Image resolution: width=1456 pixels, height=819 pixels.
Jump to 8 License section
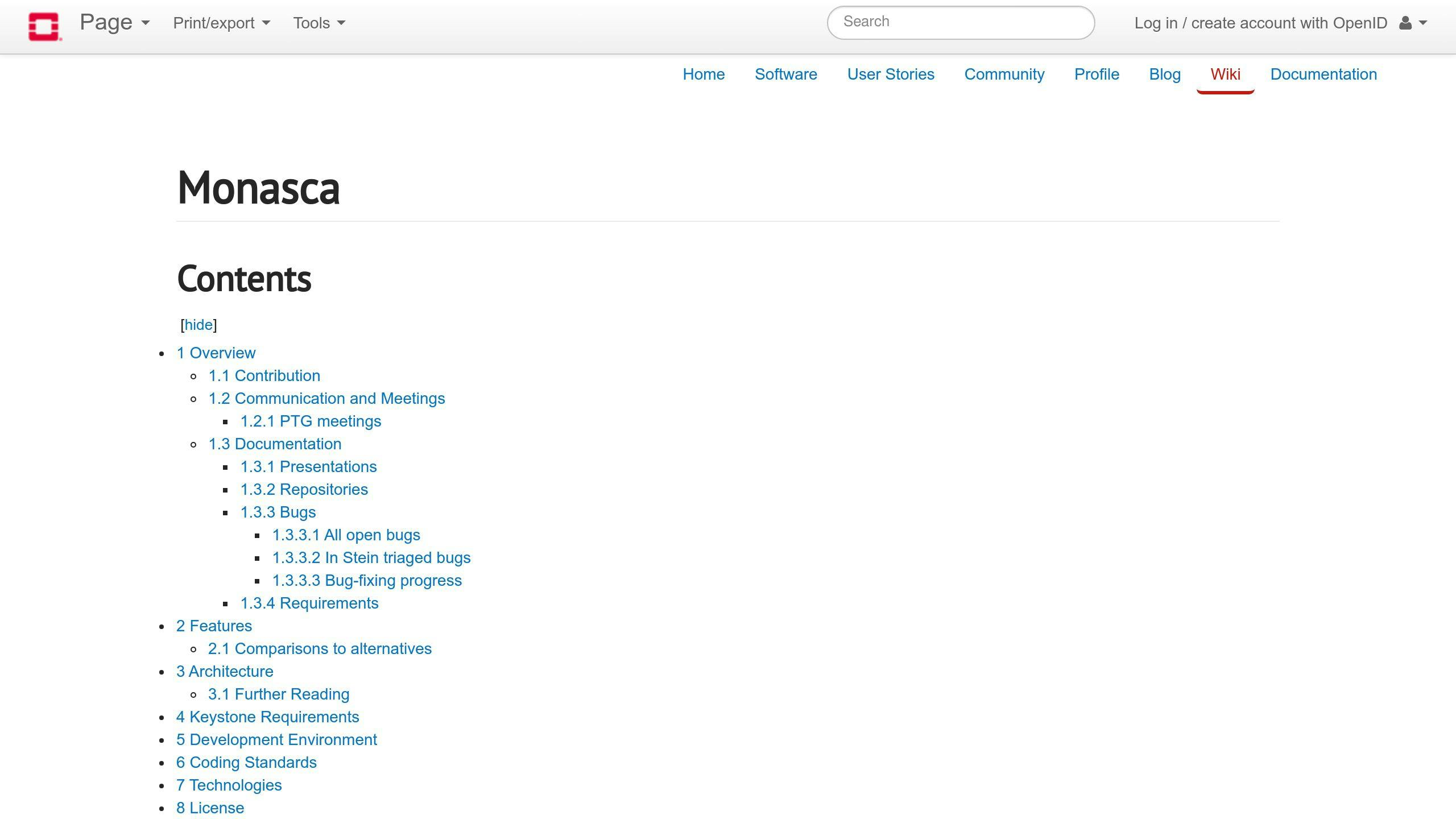click(210, 808)
